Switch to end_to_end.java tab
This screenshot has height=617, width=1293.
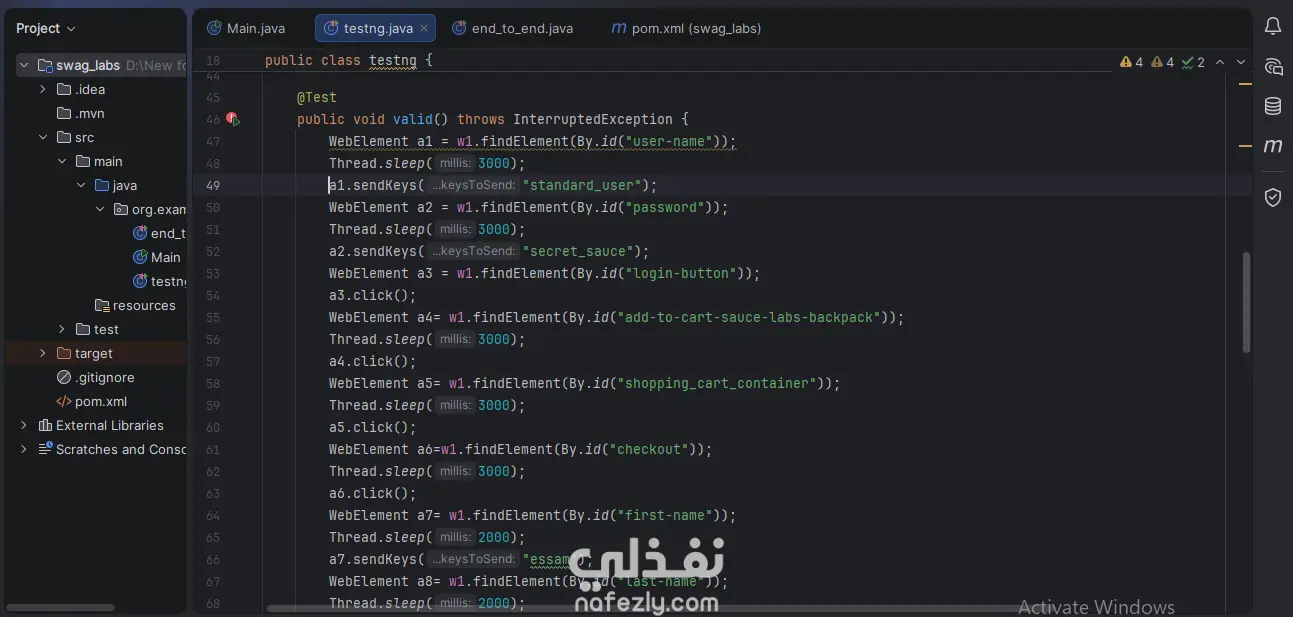512,28
